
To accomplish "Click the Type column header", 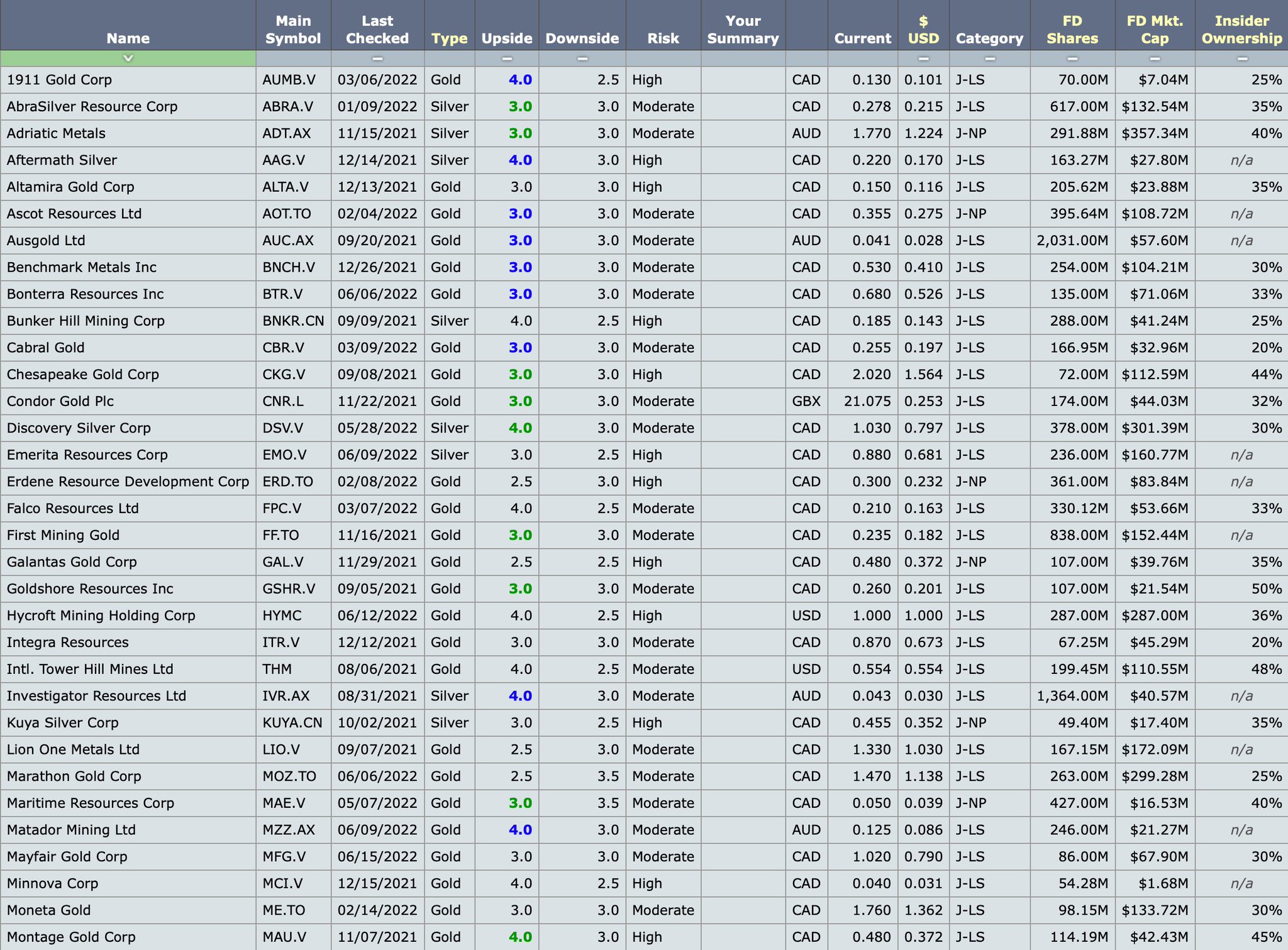I will (x=450, y=38).
